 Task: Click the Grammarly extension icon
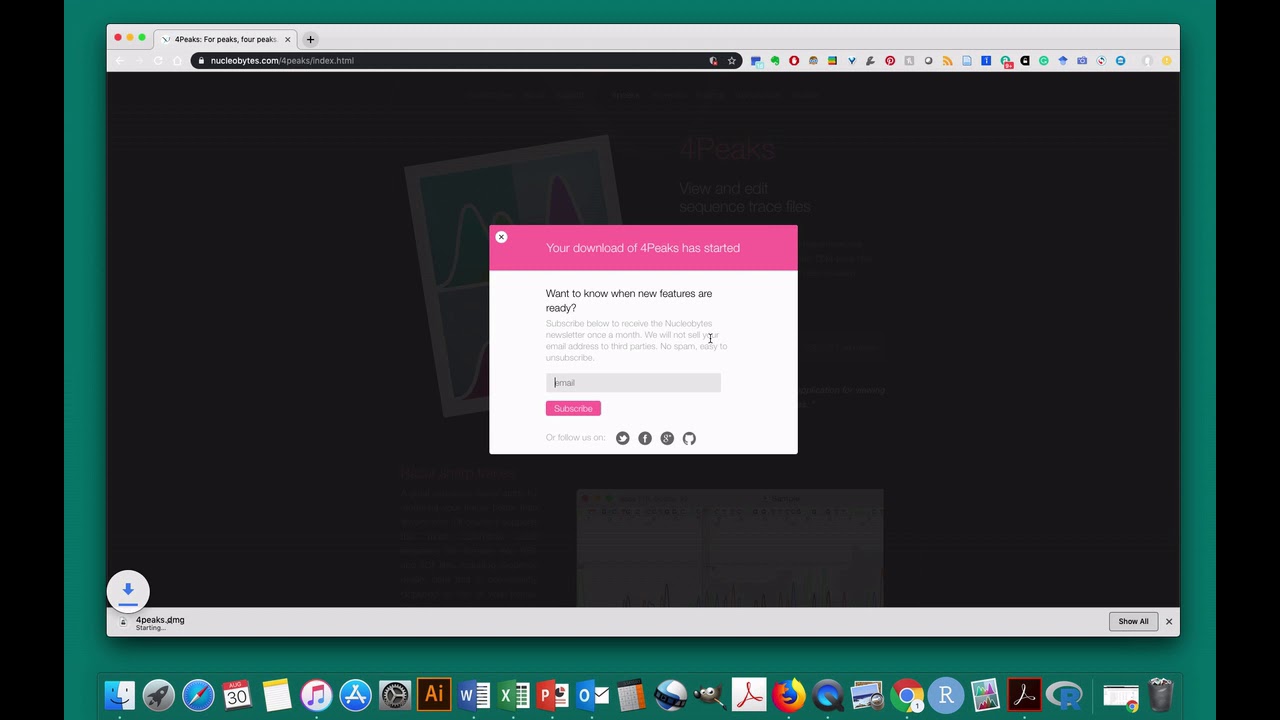(x=1044, y=61)
